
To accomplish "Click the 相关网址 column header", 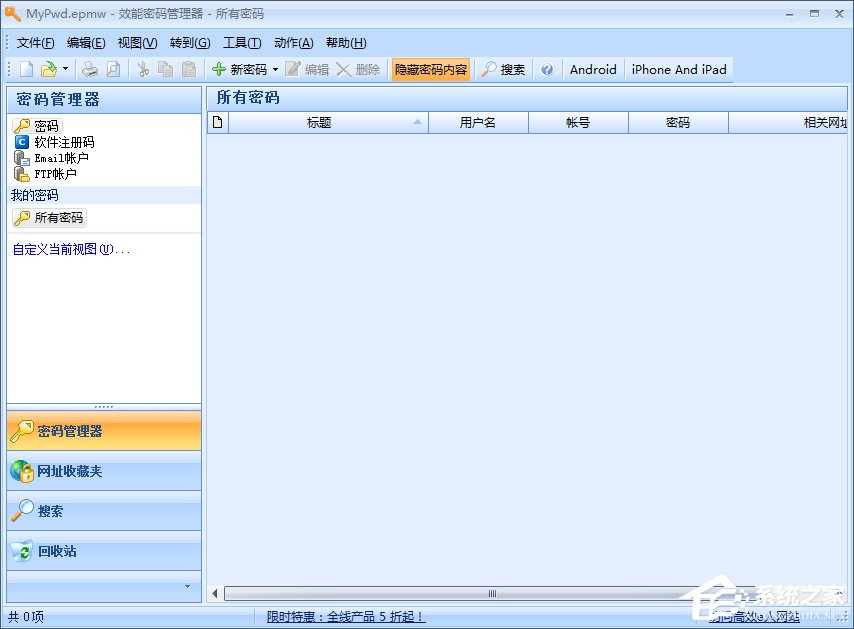I will coord(788,123).
